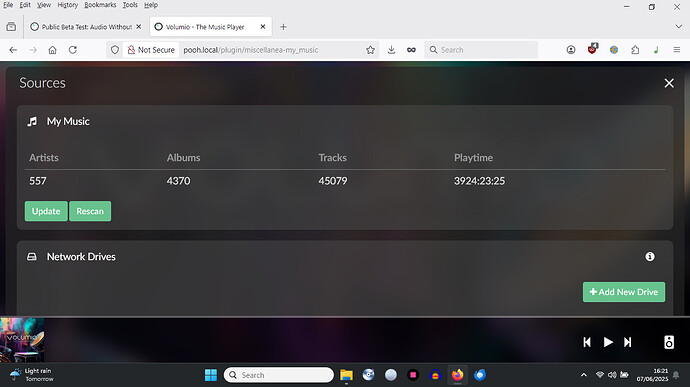Show hidden system tray icons
The image size is (690, 387).
(x=584, y=375)
